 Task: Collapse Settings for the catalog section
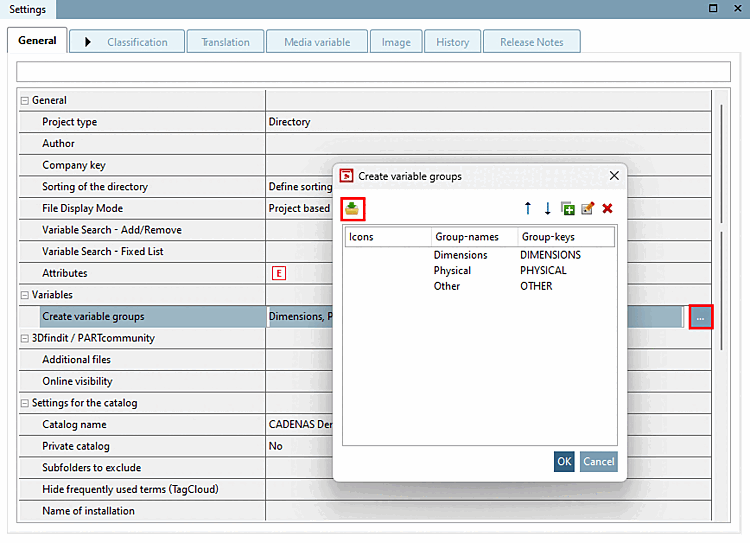[x=24, y=403]
